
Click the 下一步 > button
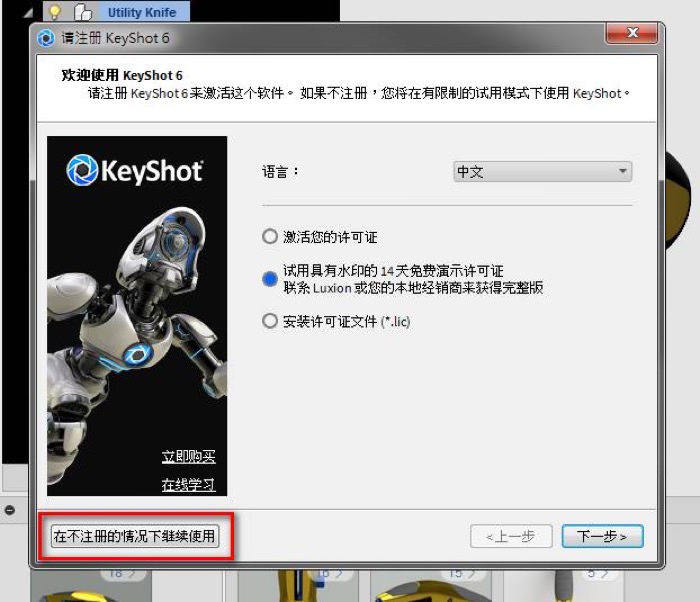coord(602,536)
